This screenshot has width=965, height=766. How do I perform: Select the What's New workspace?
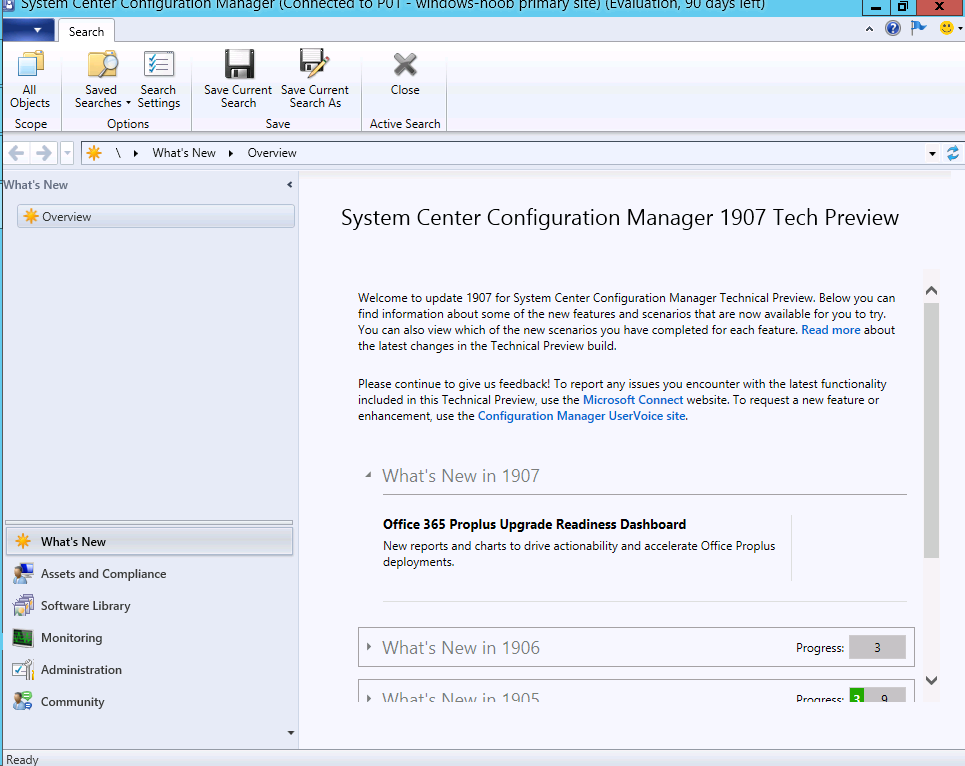pyautogui.click(x=149, y=541)
